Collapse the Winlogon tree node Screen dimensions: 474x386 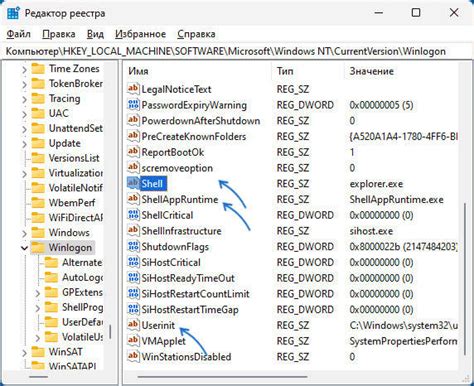click(x=24, y=248)
